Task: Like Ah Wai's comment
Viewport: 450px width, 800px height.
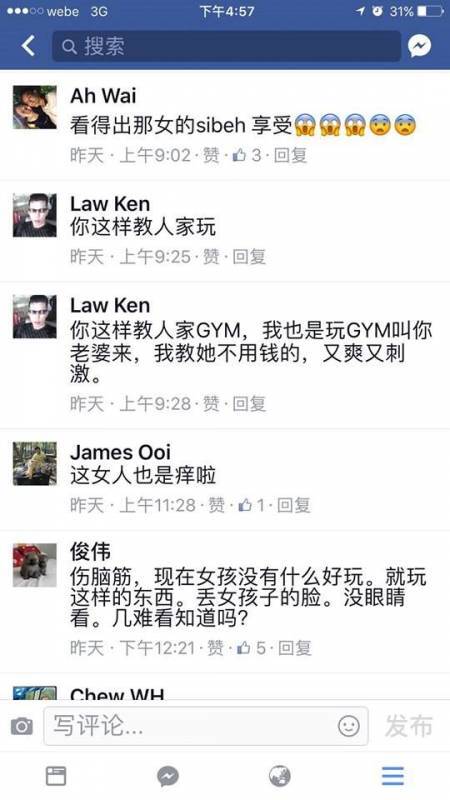Action: tap(211, 155)
